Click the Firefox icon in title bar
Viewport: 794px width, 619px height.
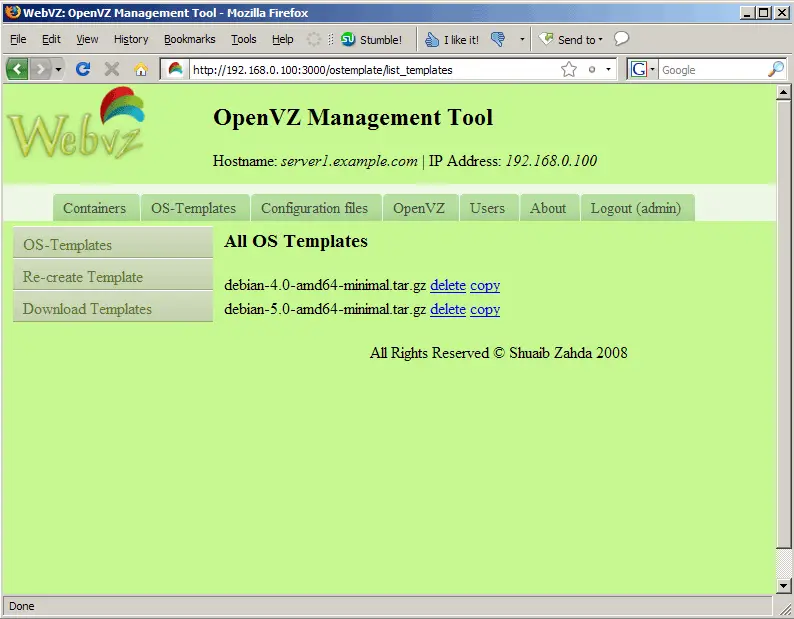[12, 12]
